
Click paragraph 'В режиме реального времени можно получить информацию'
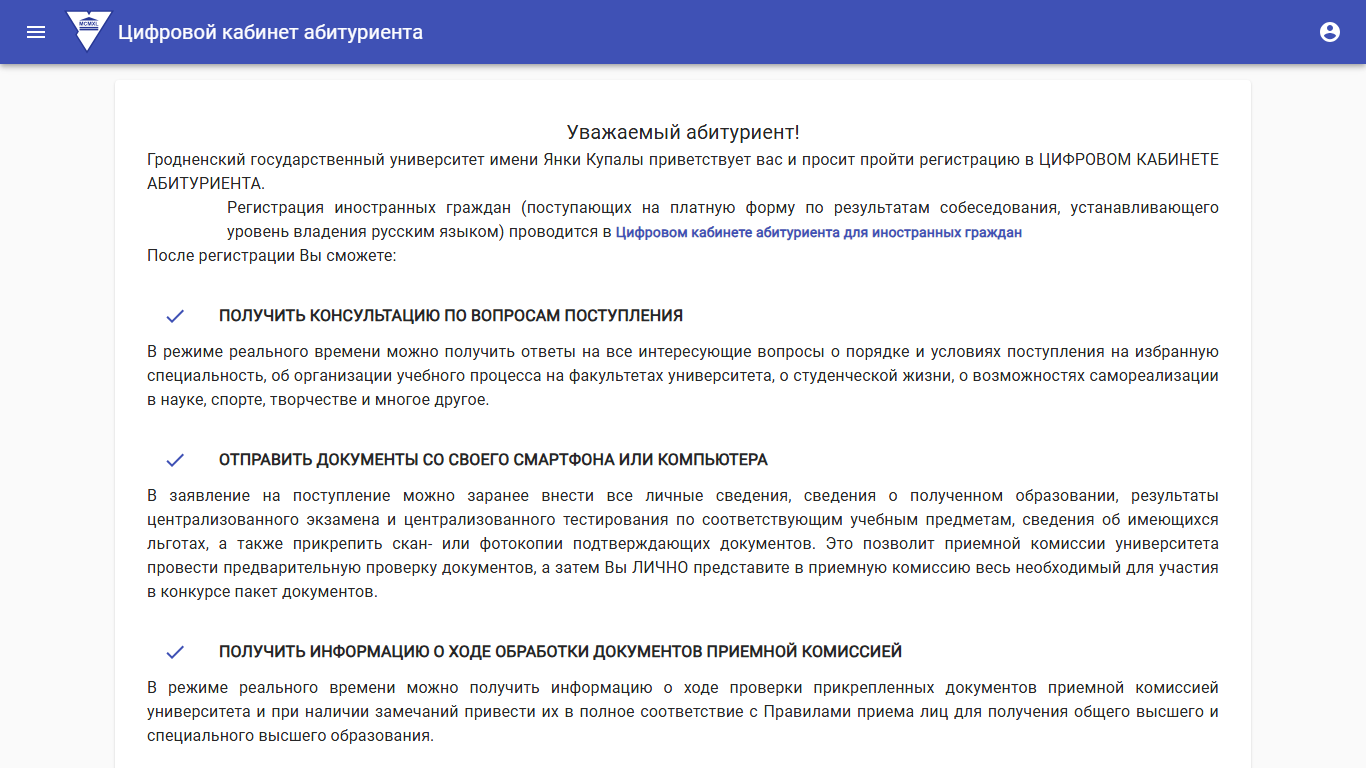click(x=683, y=712)
